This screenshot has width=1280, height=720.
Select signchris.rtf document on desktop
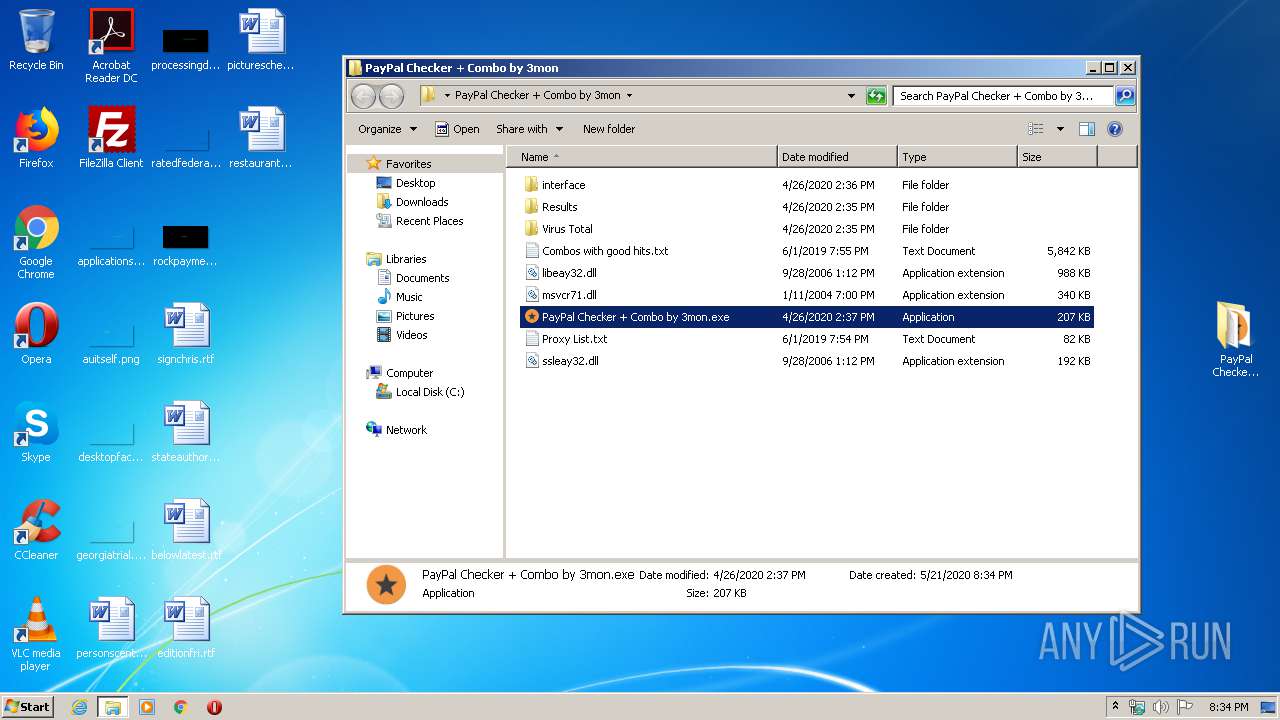coord(186,334)
